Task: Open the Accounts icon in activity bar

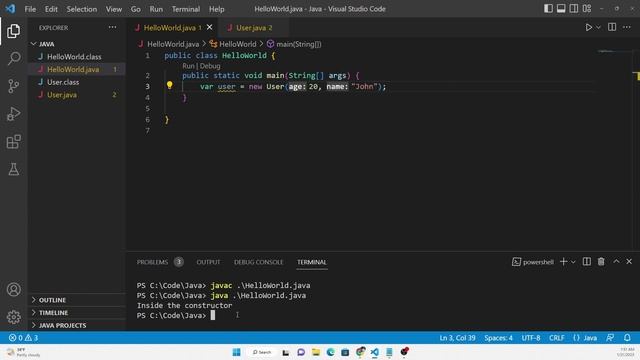Action: tap(13, 289)
